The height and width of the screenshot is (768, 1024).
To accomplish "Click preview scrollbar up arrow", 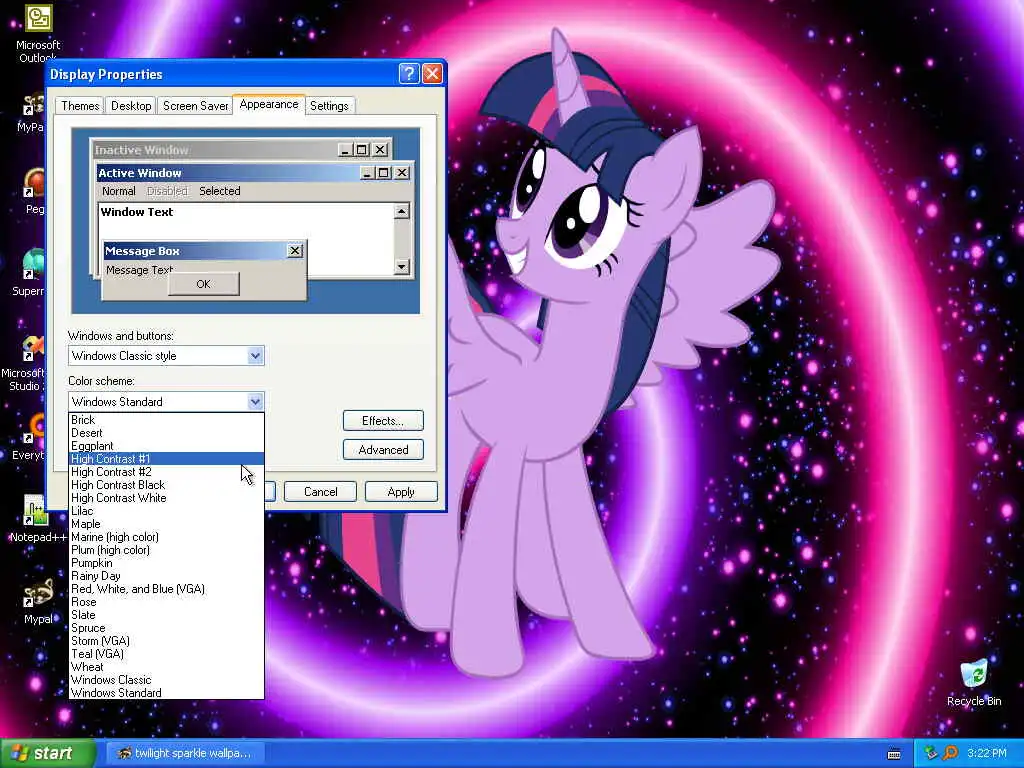I will pyautogui.click(x=402, y=211).
